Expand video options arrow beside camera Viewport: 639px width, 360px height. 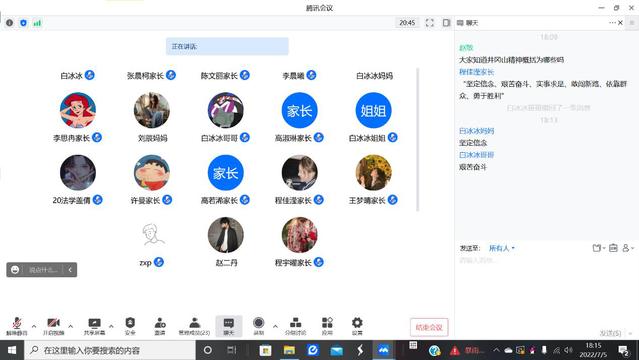(x=71, y=326)
